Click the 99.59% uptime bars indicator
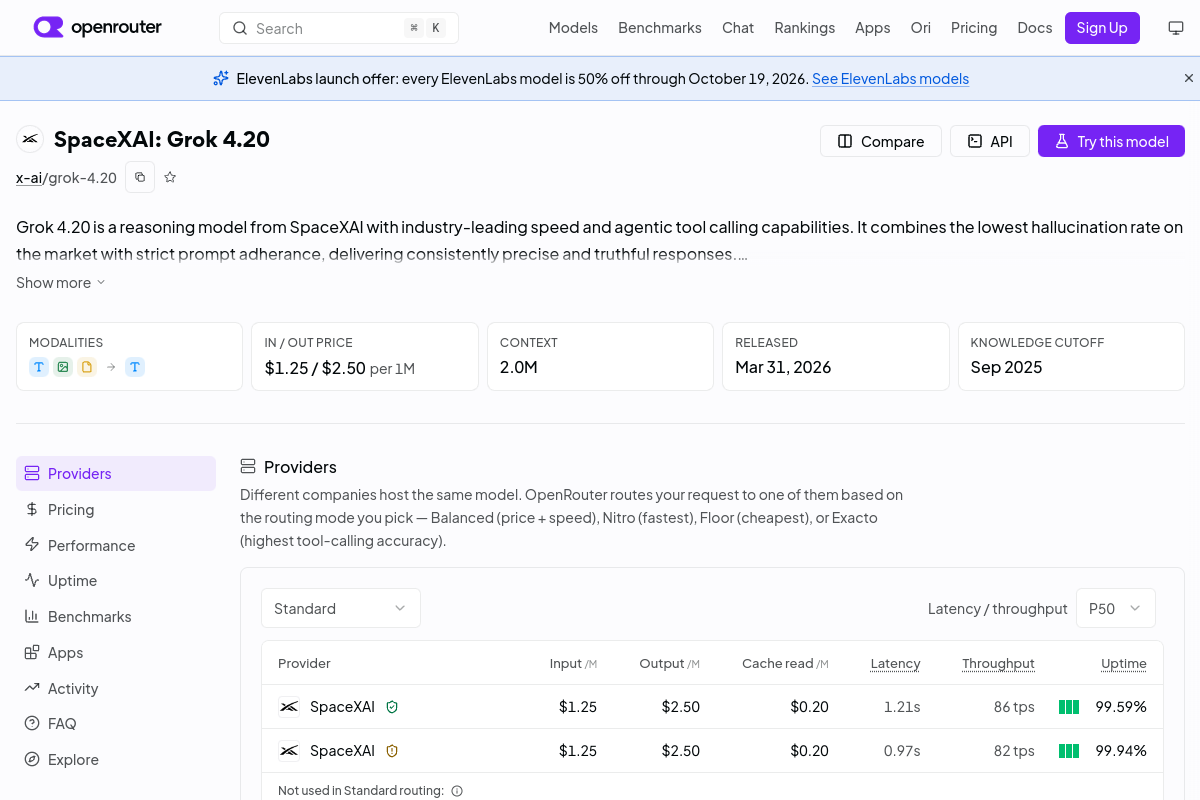Viewport: 1200px width, 800px height. [x=1069, y=707]
